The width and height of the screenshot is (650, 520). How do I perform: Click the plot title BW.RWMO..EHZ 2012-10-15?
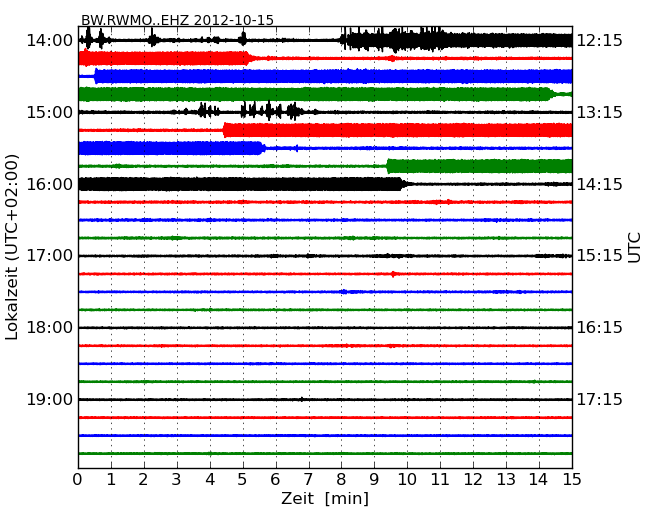click(x=177, y=20)
